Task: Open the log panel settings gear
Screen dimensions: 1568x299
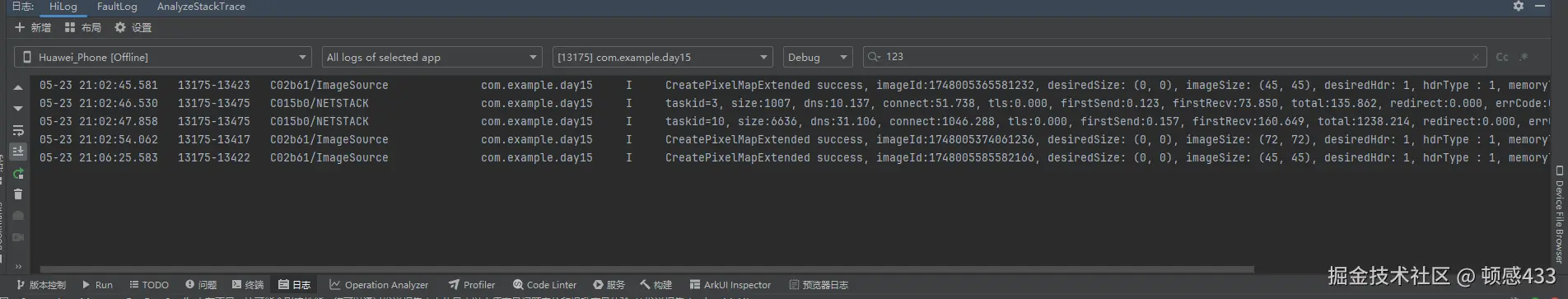Action: [x=1519, y=6]
